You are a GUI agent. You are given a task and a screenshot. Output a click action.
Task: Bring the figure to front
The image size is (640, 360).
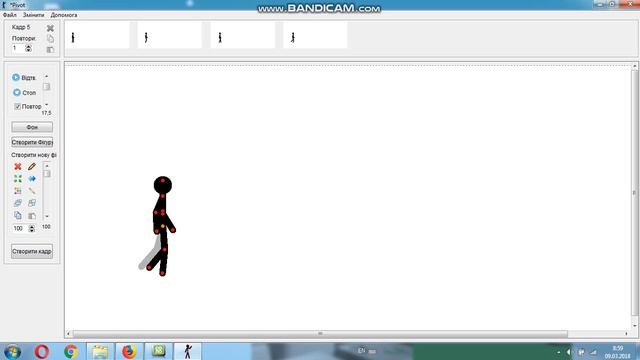pos(18,203)
